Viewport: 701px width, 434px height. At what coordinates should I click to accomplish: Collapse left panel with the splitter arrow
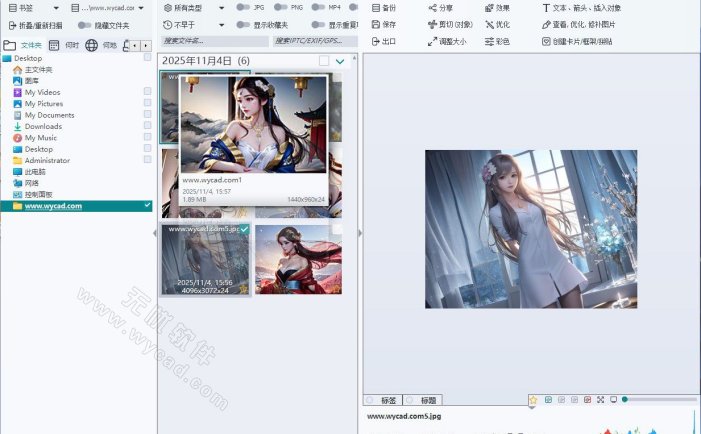155,233
